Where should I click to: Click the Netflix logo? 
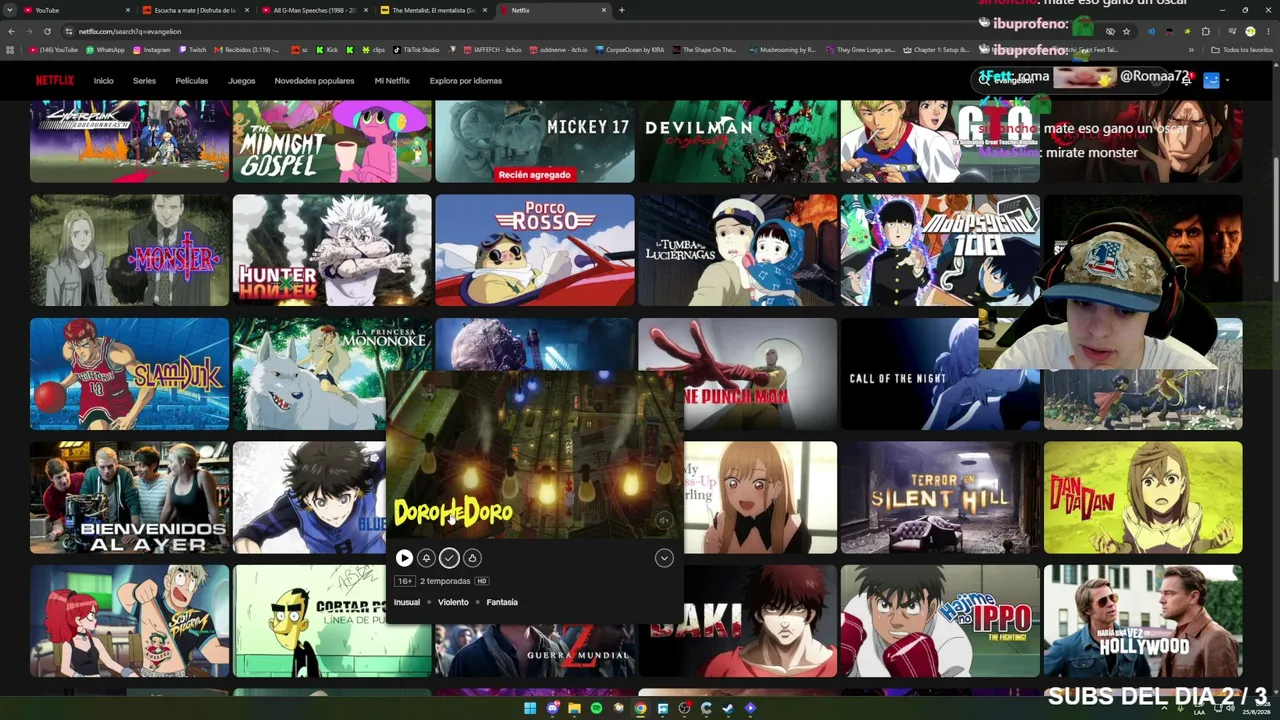point(55,81)
